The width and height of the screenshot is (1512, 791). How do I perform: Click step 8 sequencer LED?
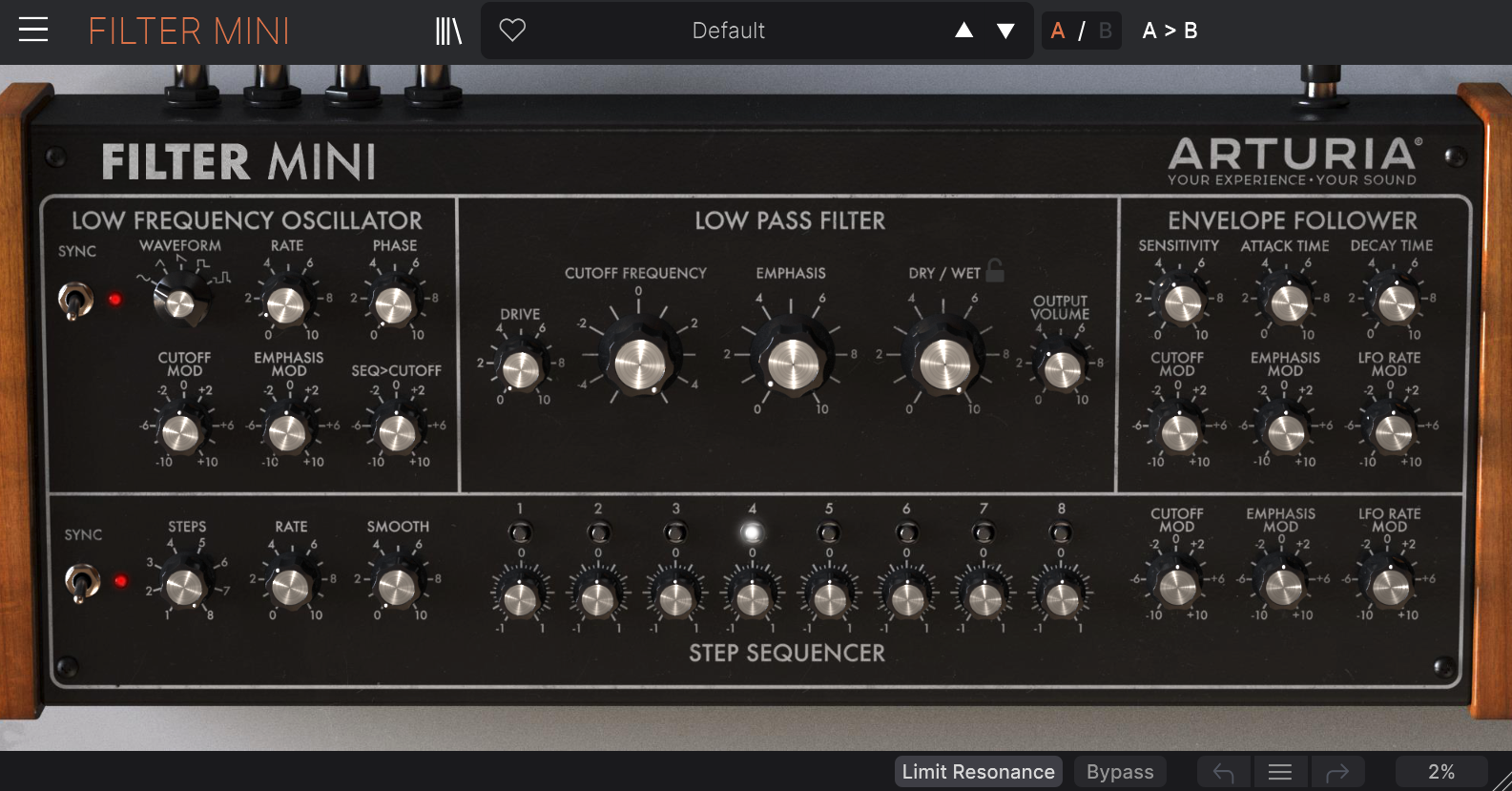(1061, 531)
